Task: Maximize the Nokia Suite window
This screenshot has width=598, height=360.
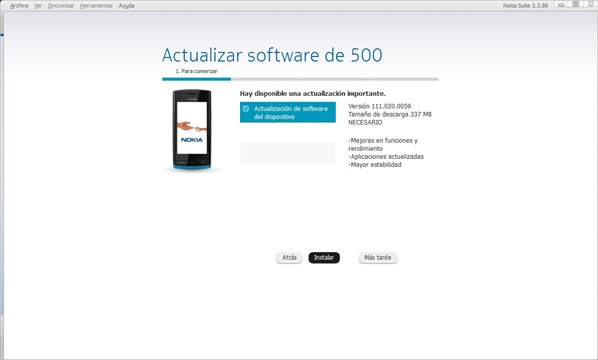Action: 576,4
